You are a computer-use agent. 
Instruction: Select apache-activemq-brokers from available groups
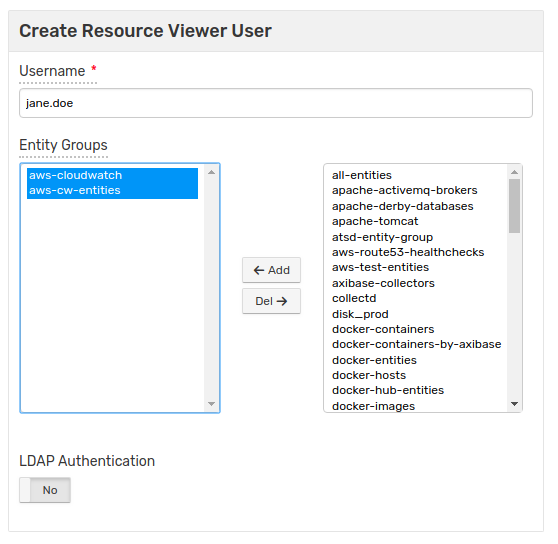point(404,190)
